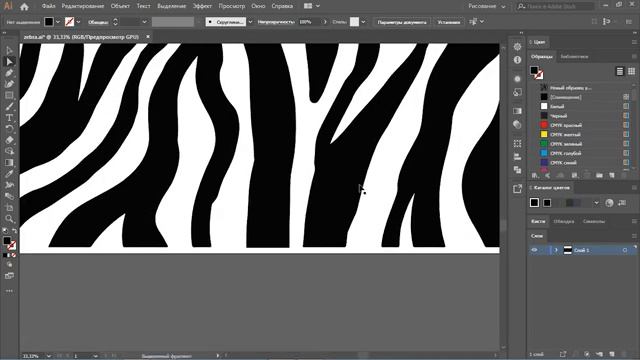Open the arrange documents dropdown

pos(312,6)
